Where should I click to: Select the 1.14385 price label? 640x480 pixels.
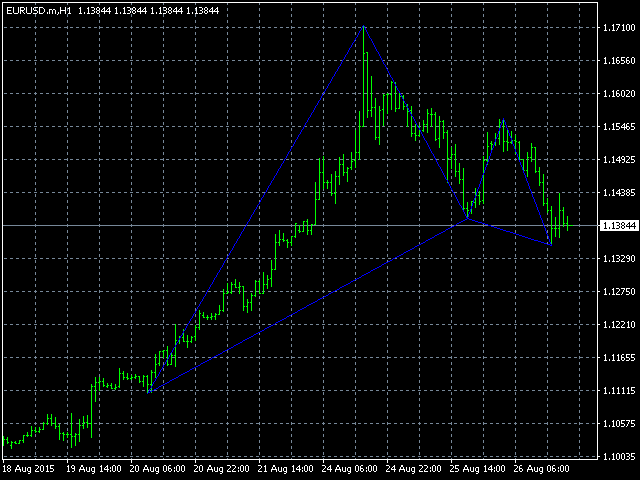tap(619, 193)
